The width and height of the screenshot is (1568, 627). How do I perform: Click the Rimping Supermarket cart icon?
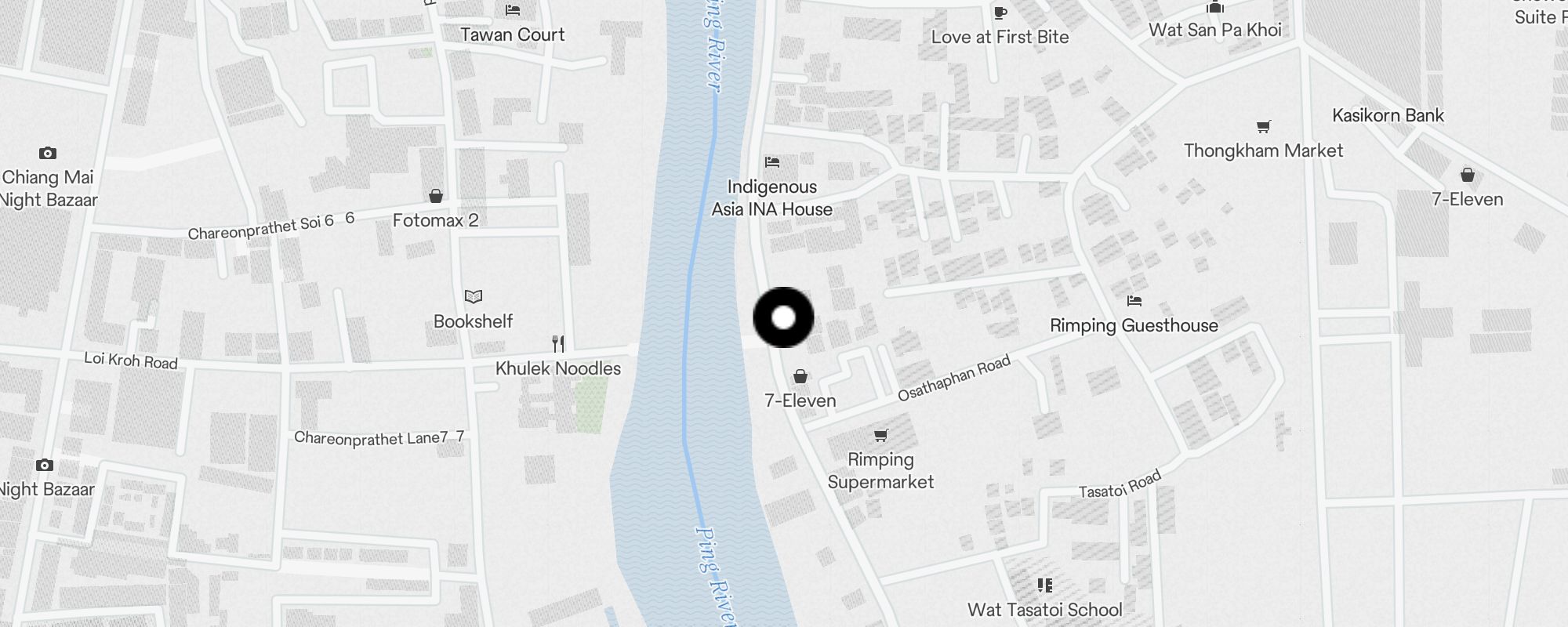coord(880,435)
